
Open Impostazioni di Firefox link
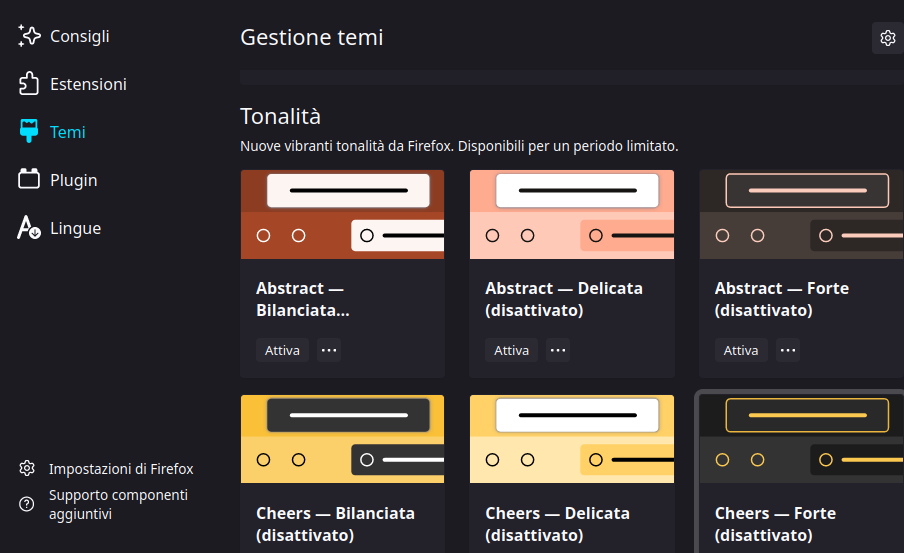[x=121, y=469]
